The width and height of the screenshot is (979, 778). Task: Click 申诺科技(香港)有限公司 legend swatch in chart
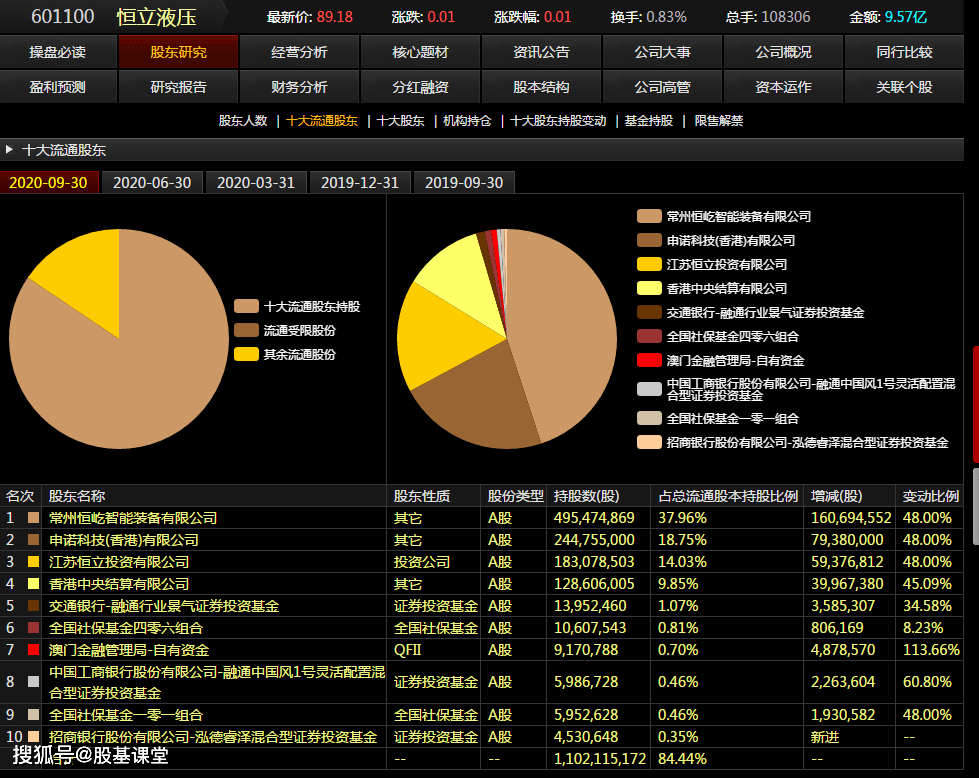pyautogui.click(x=649, y=240)
